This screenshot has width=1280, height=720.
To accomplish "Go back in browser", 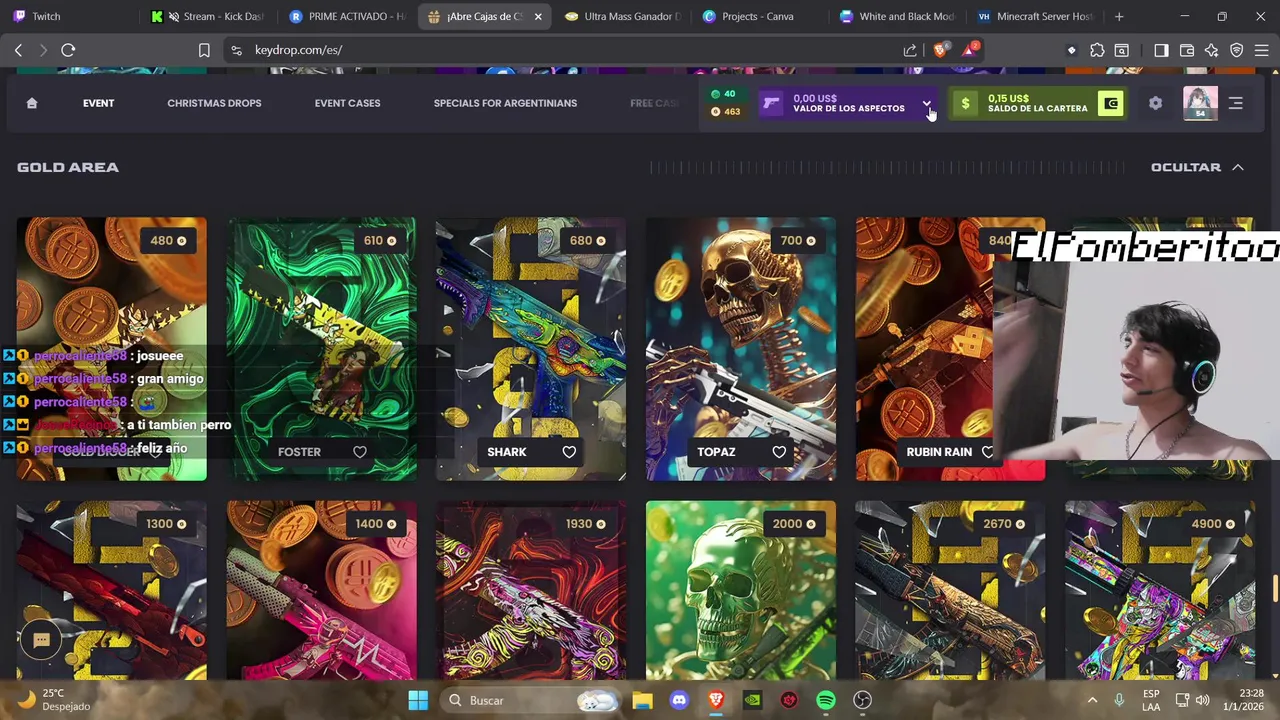I will 18,50.
